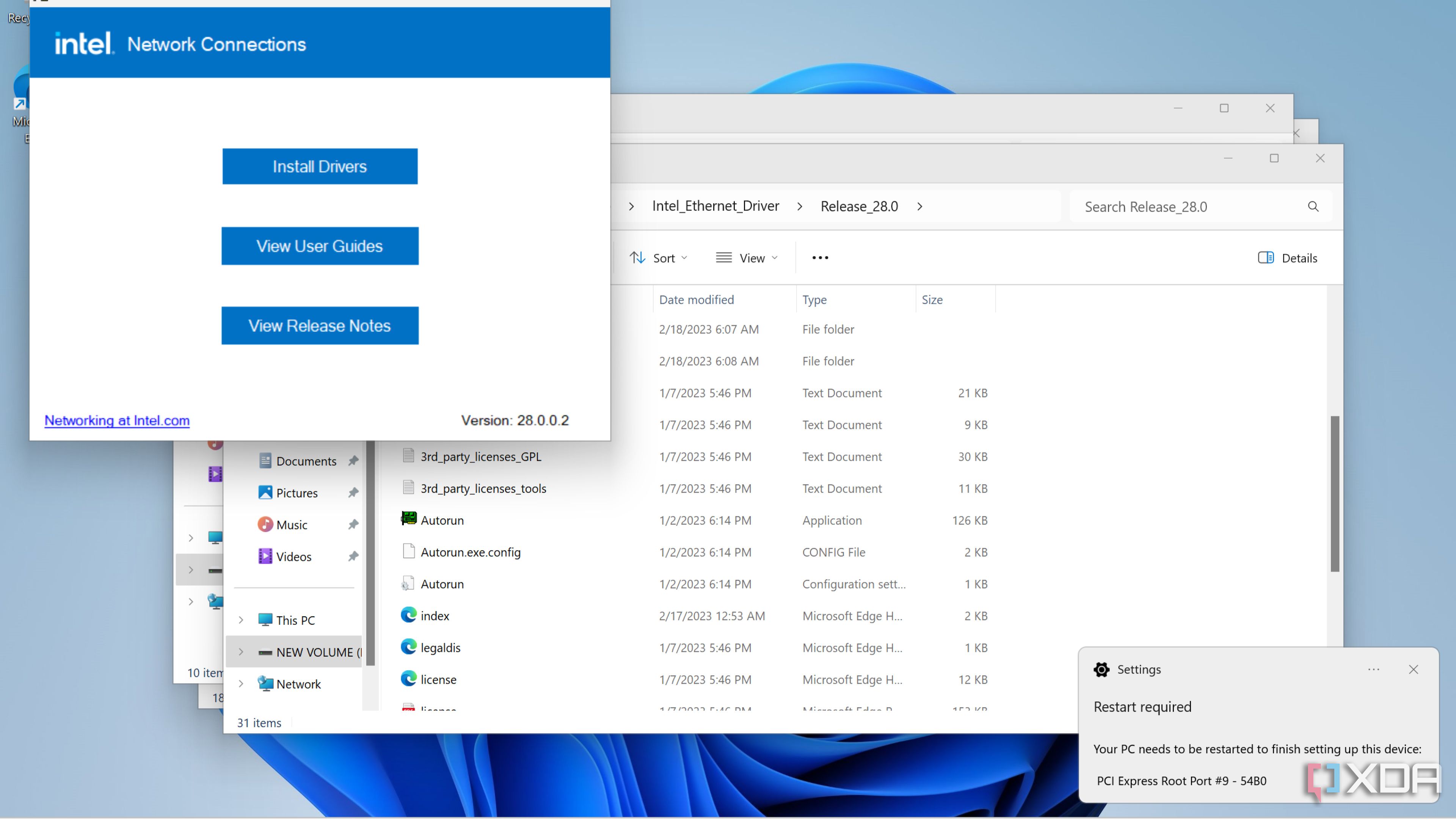Open the Sort dropdown in File Explorer
Image resolution: width=1456 pixels, height=819 pixels.
tap(659, 258)
